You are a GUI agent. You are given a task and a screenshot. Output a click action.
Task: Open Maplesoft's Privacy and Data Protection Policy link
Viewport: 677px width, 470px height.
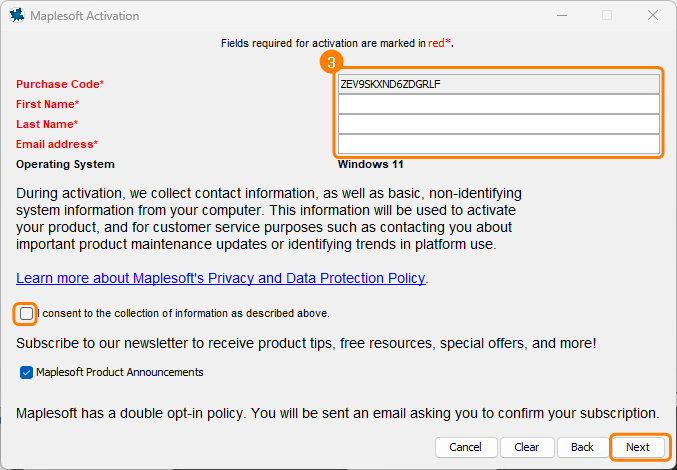coord(221,278)
